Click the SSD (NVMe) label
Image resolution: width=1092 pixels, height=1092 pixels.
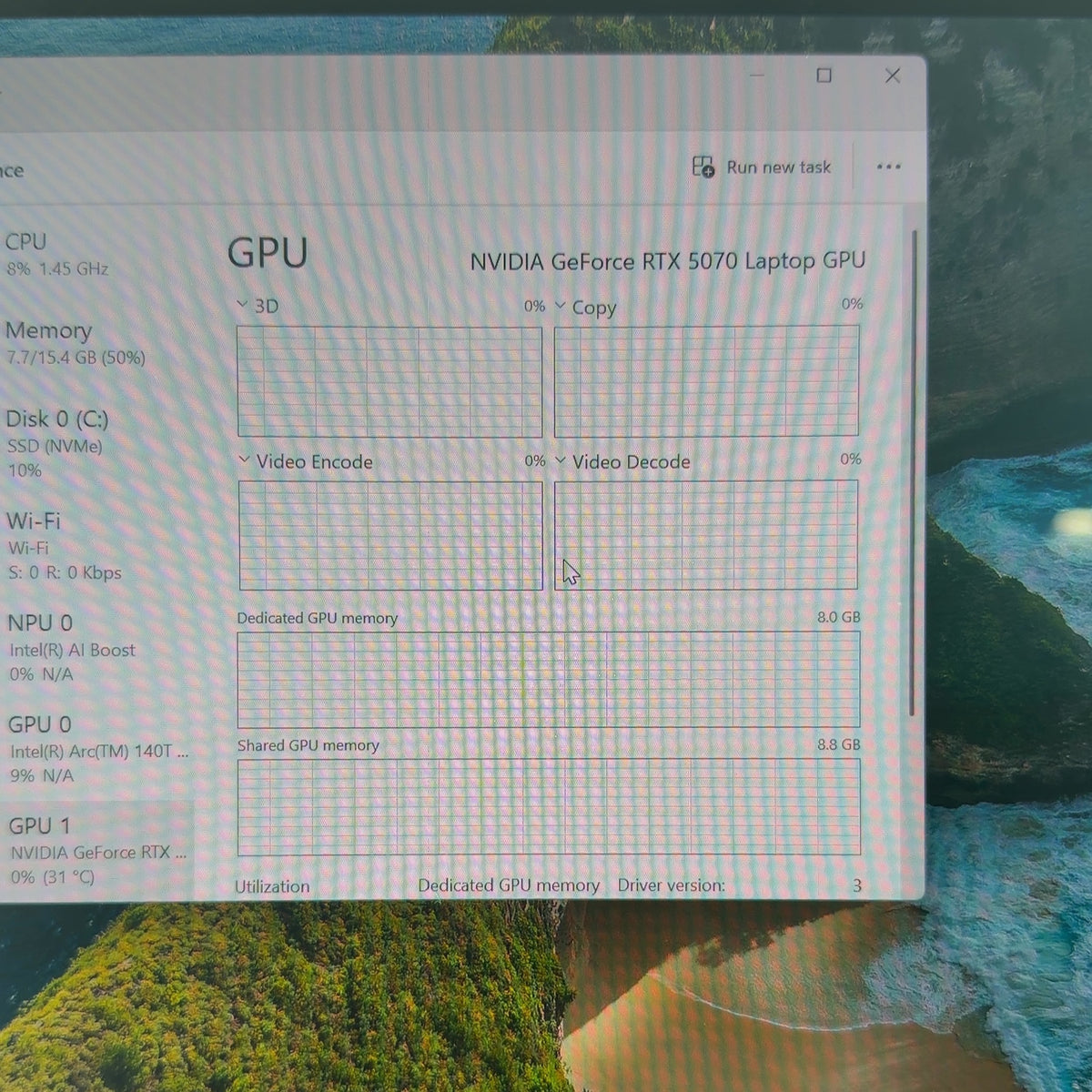tap(55, 447)
